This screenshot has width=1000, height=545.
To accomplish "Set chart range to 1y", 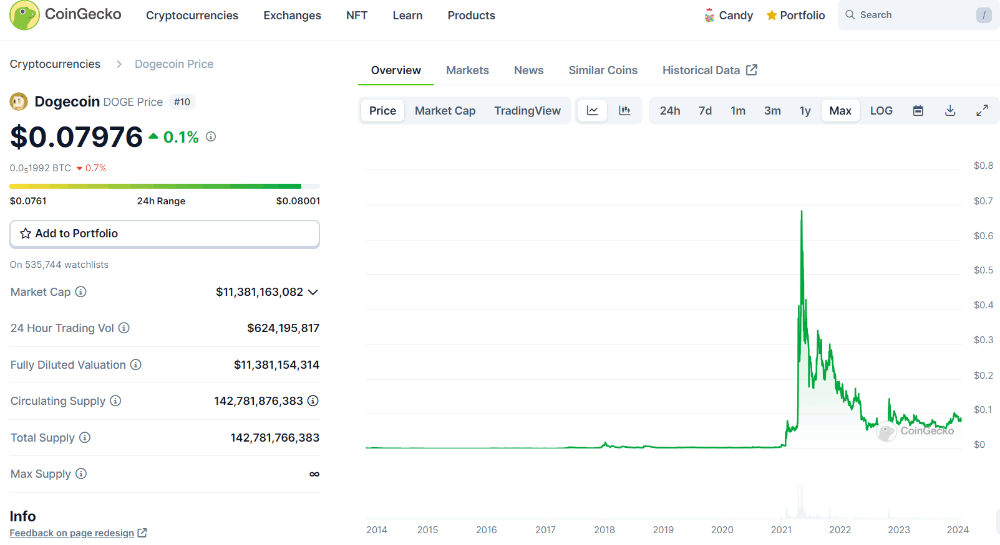I will click(x=805, y=111).
